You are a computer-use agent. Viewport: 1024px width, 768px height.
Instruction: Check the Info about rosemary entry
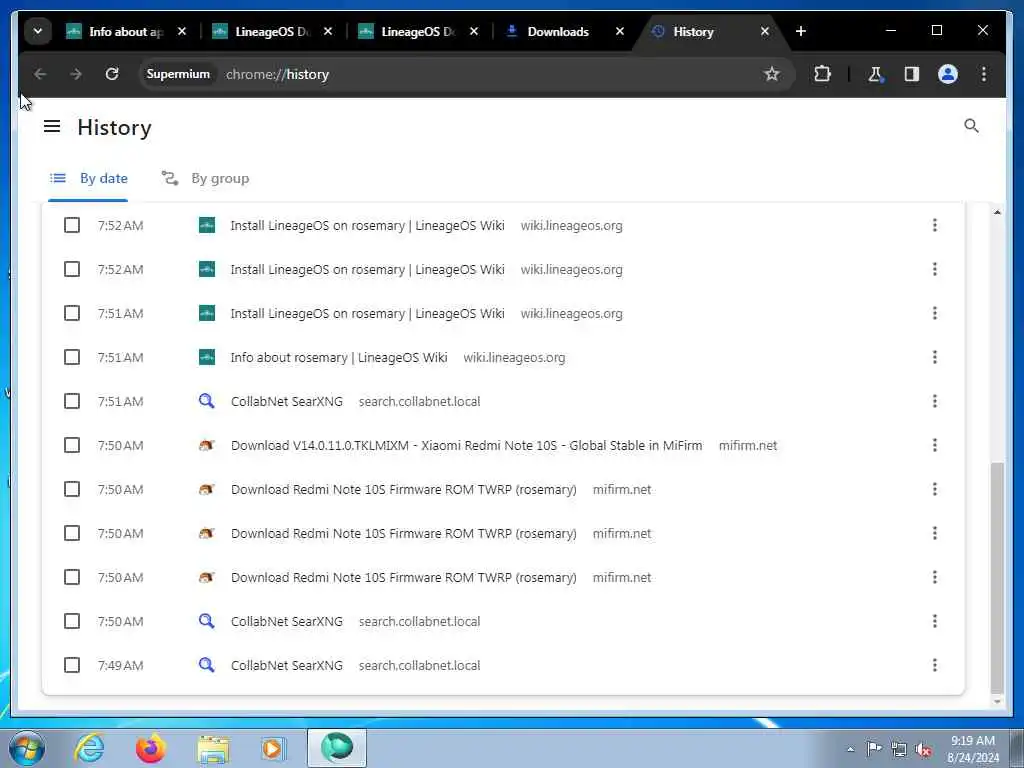(72, 357)
